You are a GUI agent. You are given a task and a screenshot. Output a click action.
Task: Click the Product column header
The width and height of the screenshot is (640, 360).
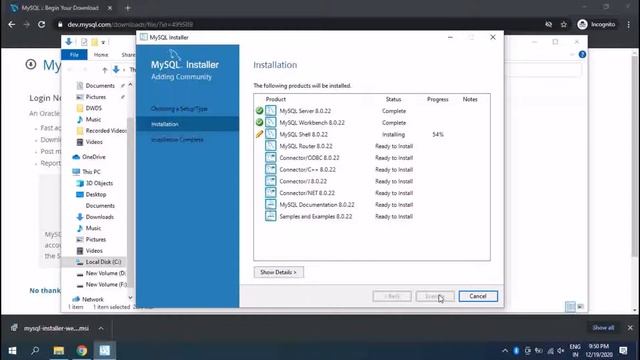(276, 99)
